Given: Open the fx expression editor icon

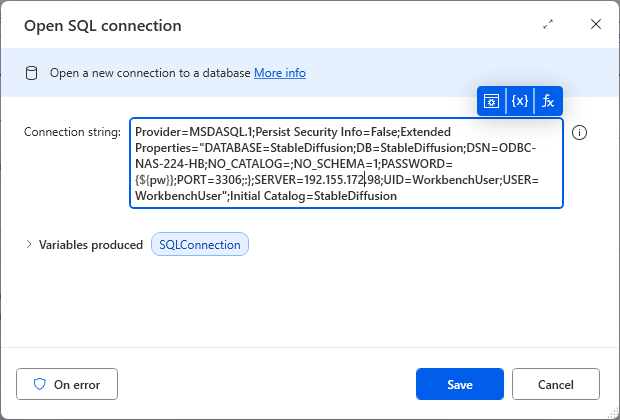Looking at the screenshot, I should pyautogui.click(x=548, y=101).
